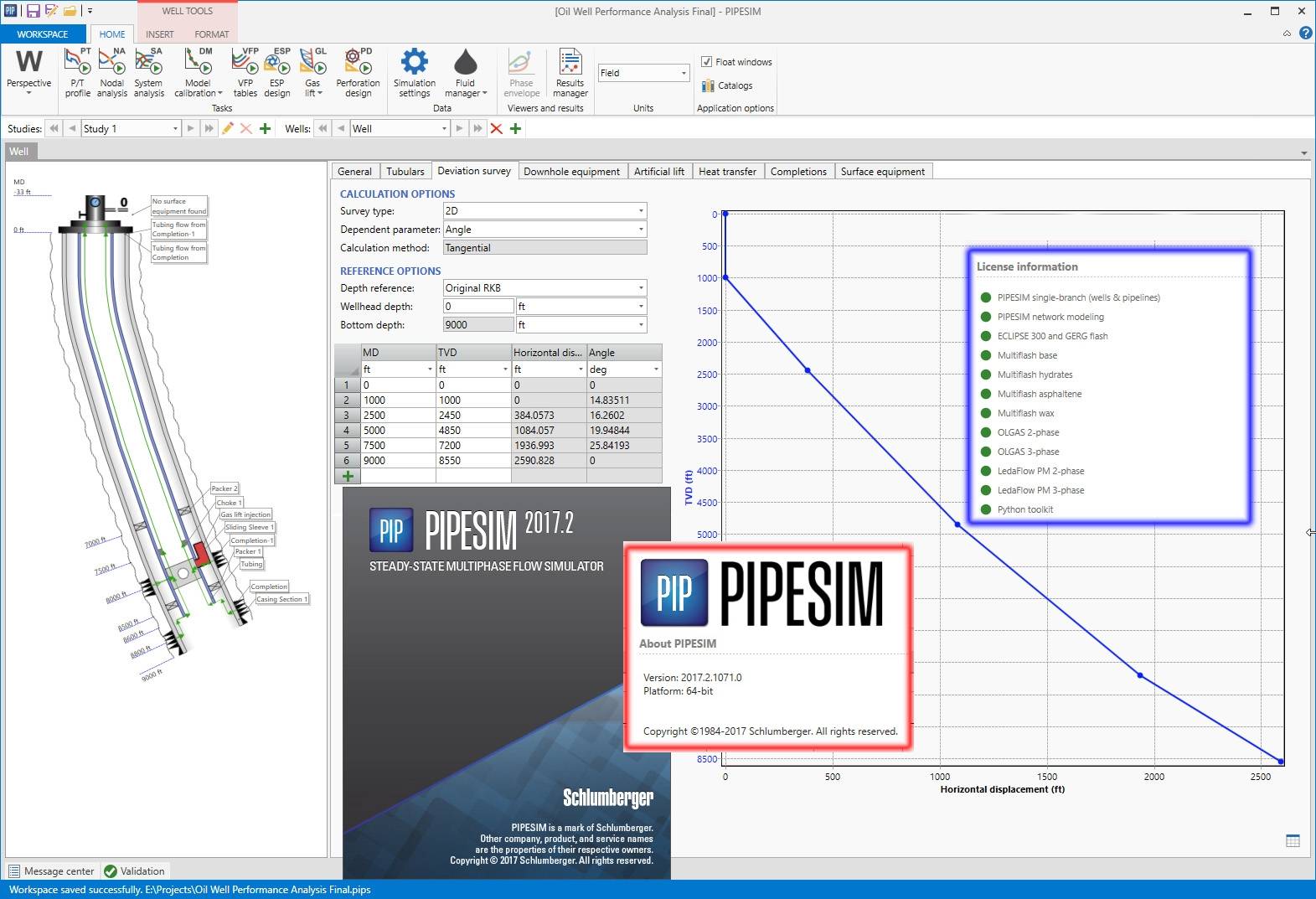The image size is (1316, 899).
Task: Open Simulation settings gear
Action: tap(415, 73)
